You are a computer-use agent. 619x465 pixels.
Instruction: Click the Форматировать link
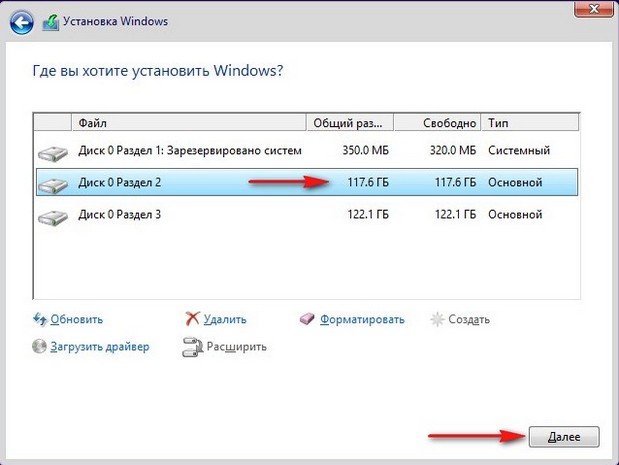click(362, 319)
